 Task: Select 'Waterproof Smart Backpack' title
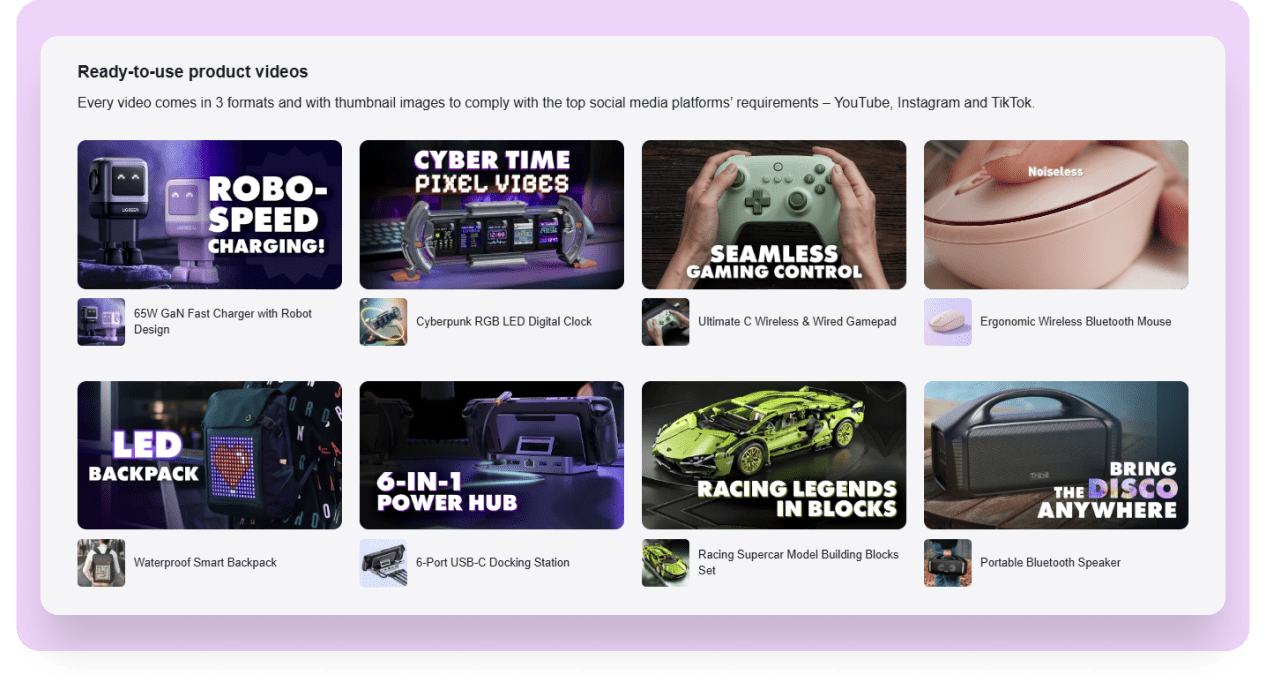click(x=205, y=563)
